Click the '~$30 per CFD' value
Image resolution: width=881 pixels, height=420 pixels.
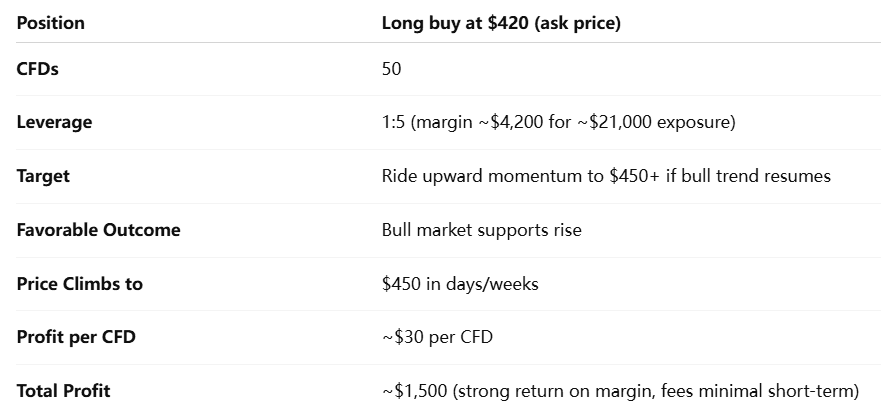pyautogui.click(x=437, y=337)
